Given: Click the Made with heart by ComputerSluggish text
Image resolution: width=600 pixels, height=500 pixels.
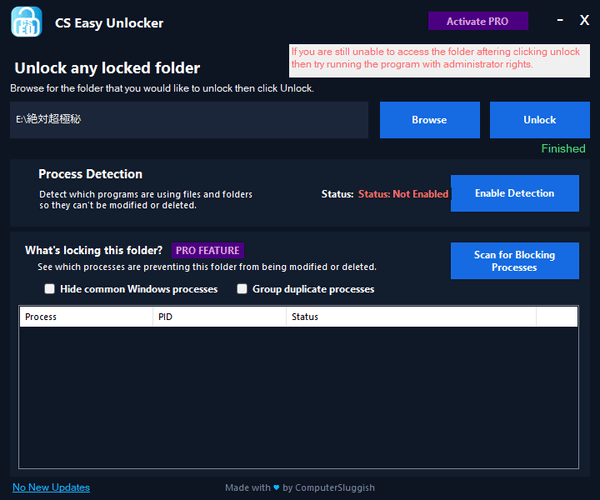Looking at the screenshot, I should [x=300, y=488].
